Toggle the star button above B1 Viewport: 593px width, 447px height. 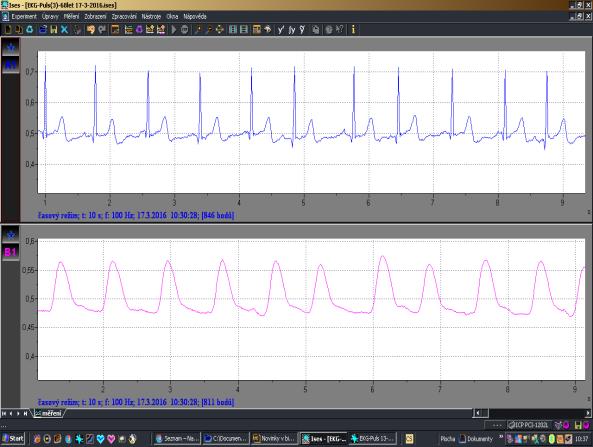[11, 234]
